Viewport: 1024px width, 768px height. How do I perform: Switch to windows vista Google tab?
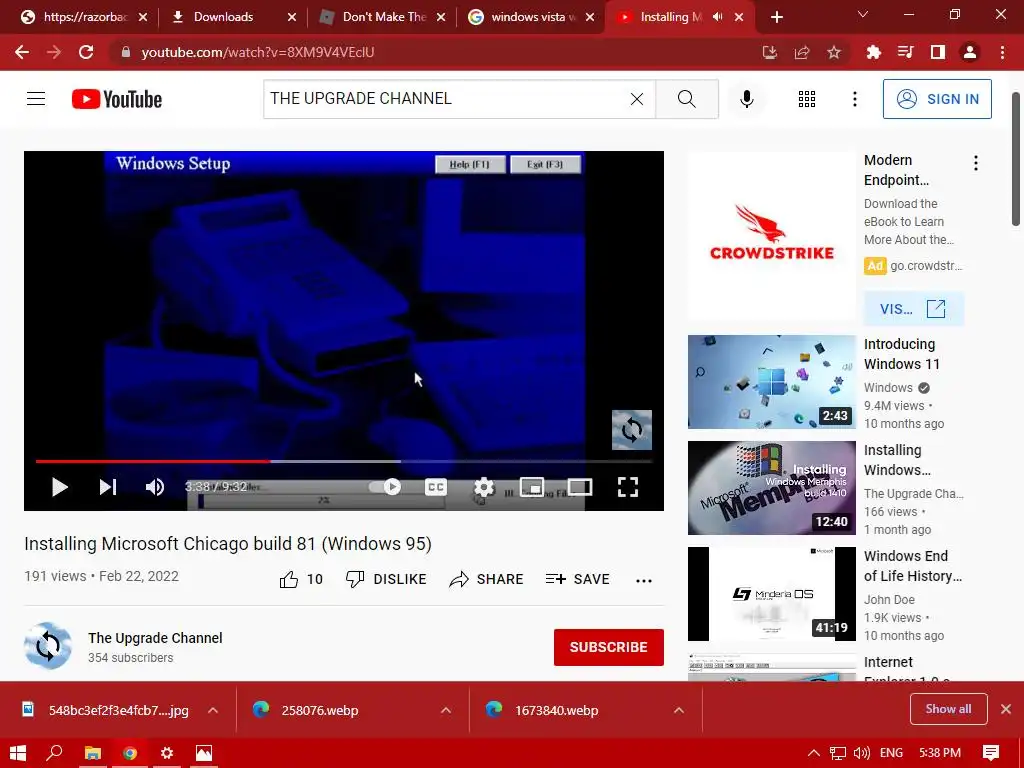coord(531,17)
